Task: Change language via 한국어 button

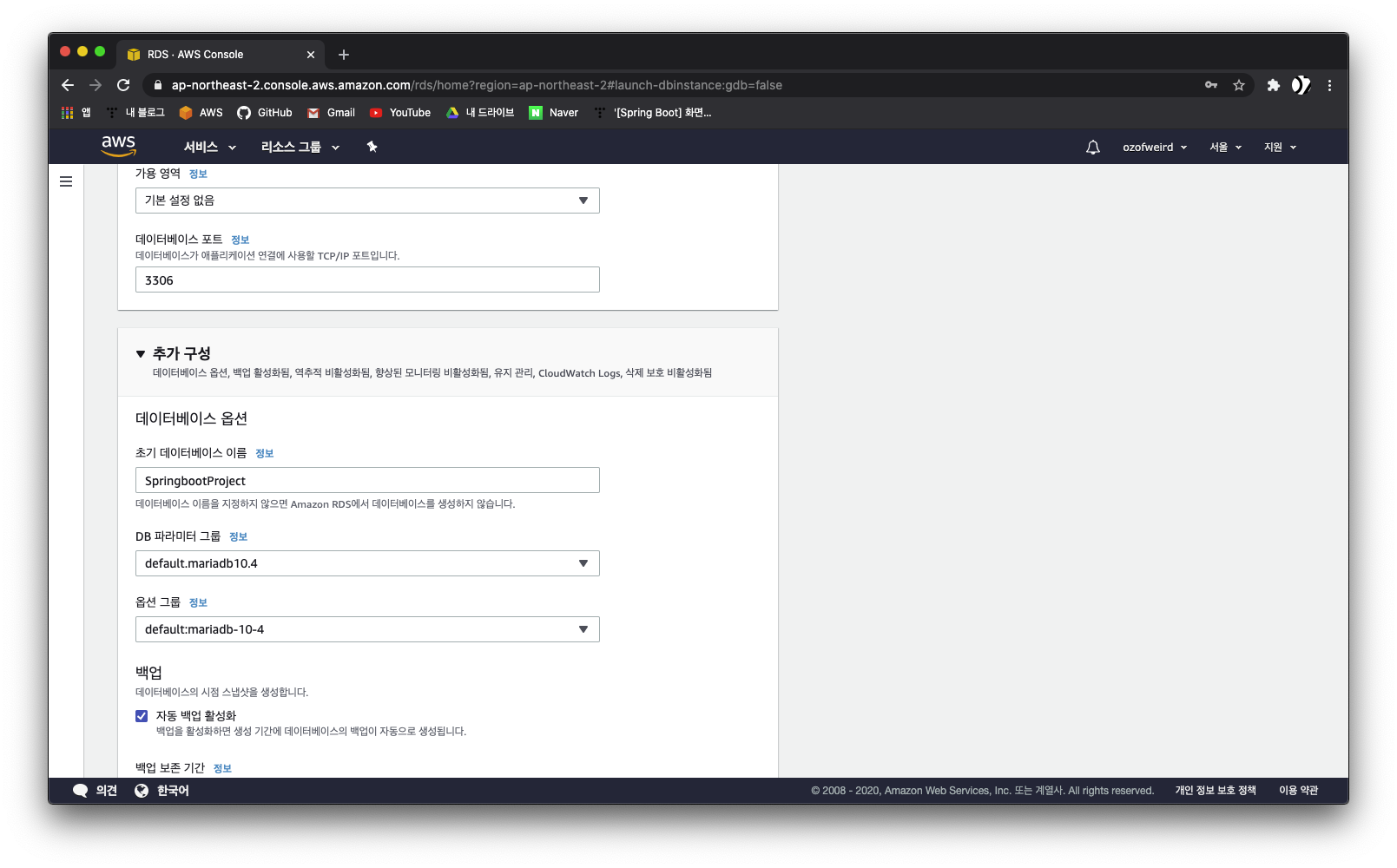Action: (162, 791)
